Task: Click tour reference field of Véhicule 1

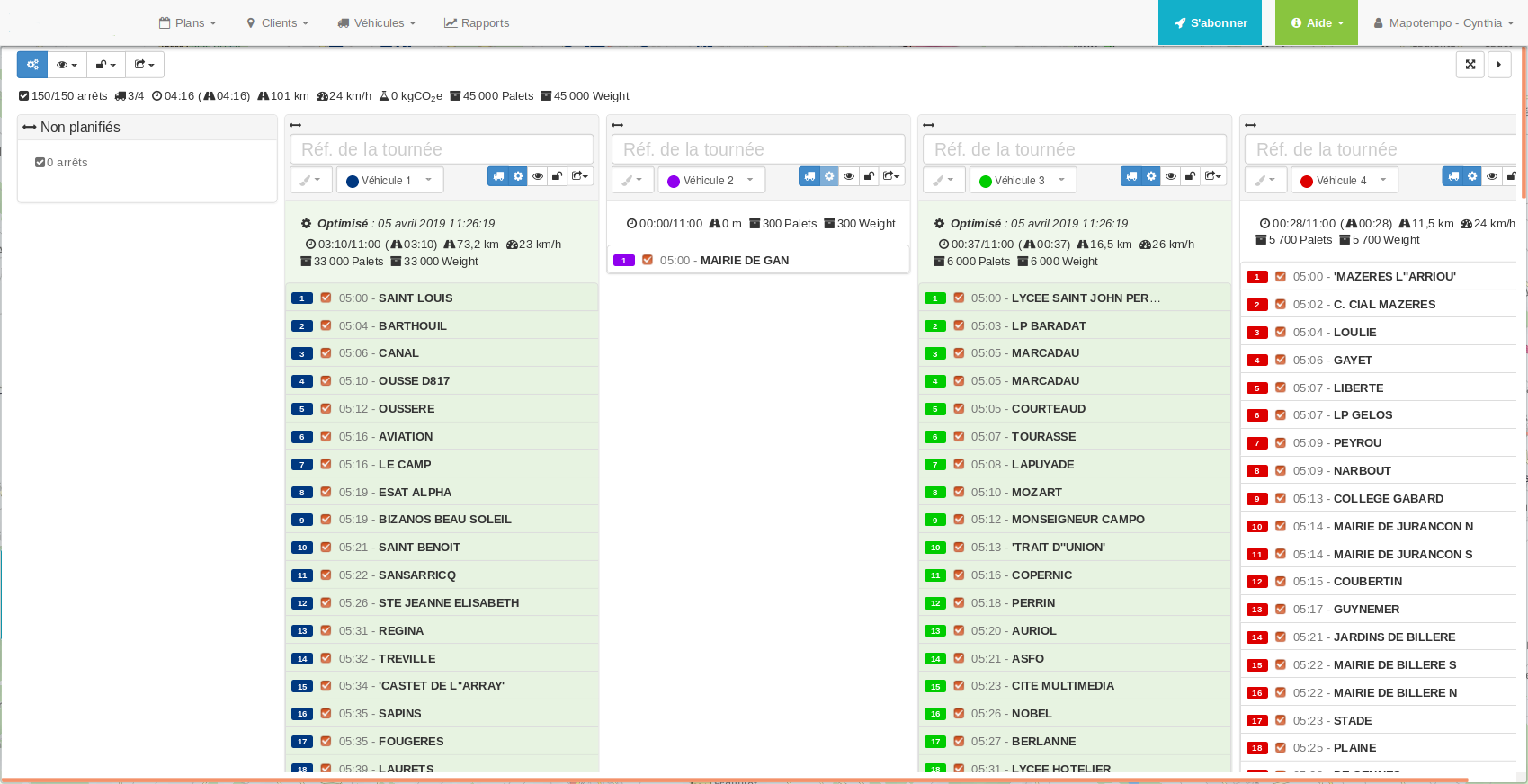Action: coord(442,149)
